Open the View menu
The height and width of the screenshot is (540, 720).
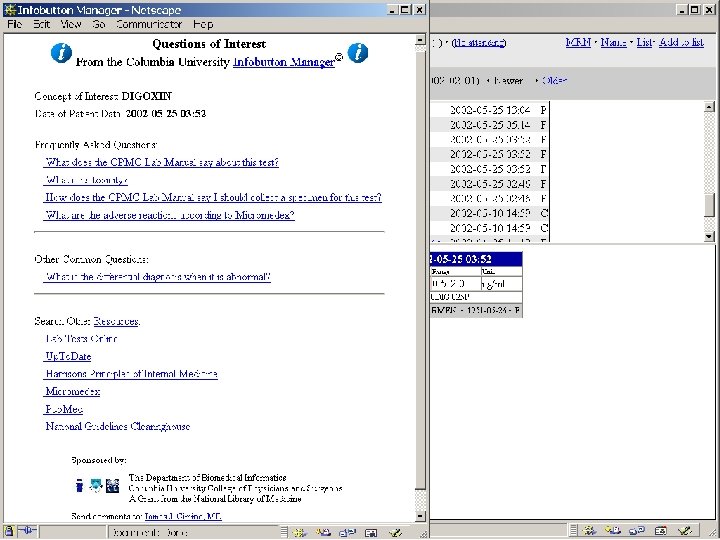pyautogui.click(x=71, y=24)
